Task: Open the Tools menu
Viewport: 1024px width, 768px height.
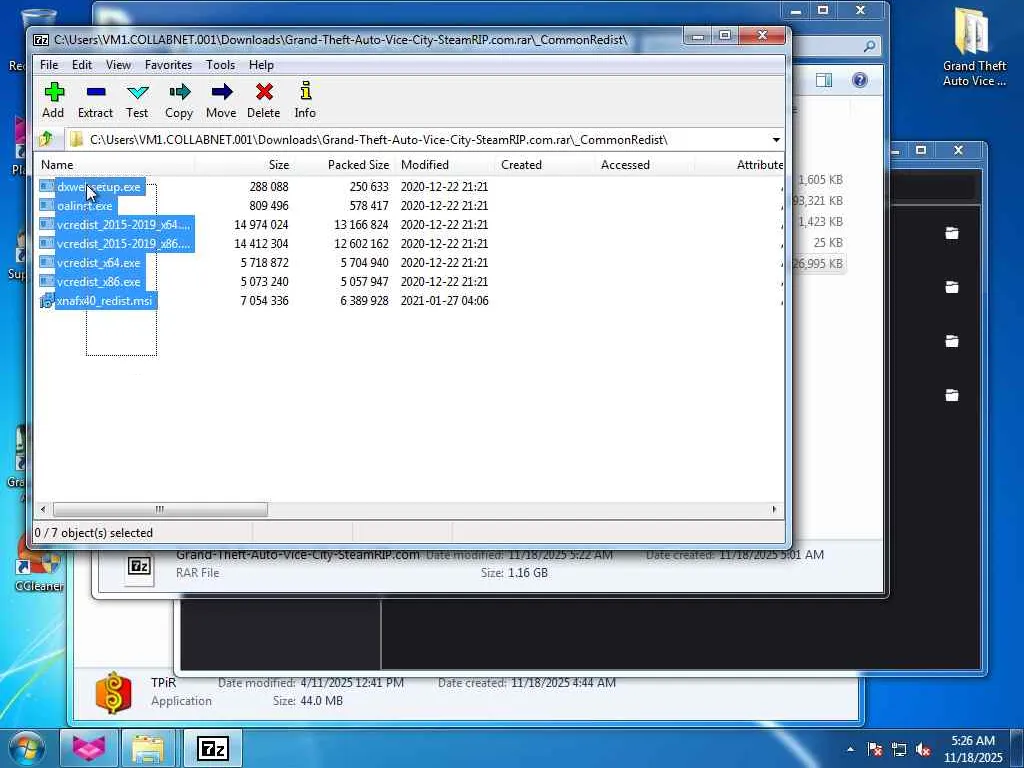Action: pyautogui.click(x=220, y=65)
